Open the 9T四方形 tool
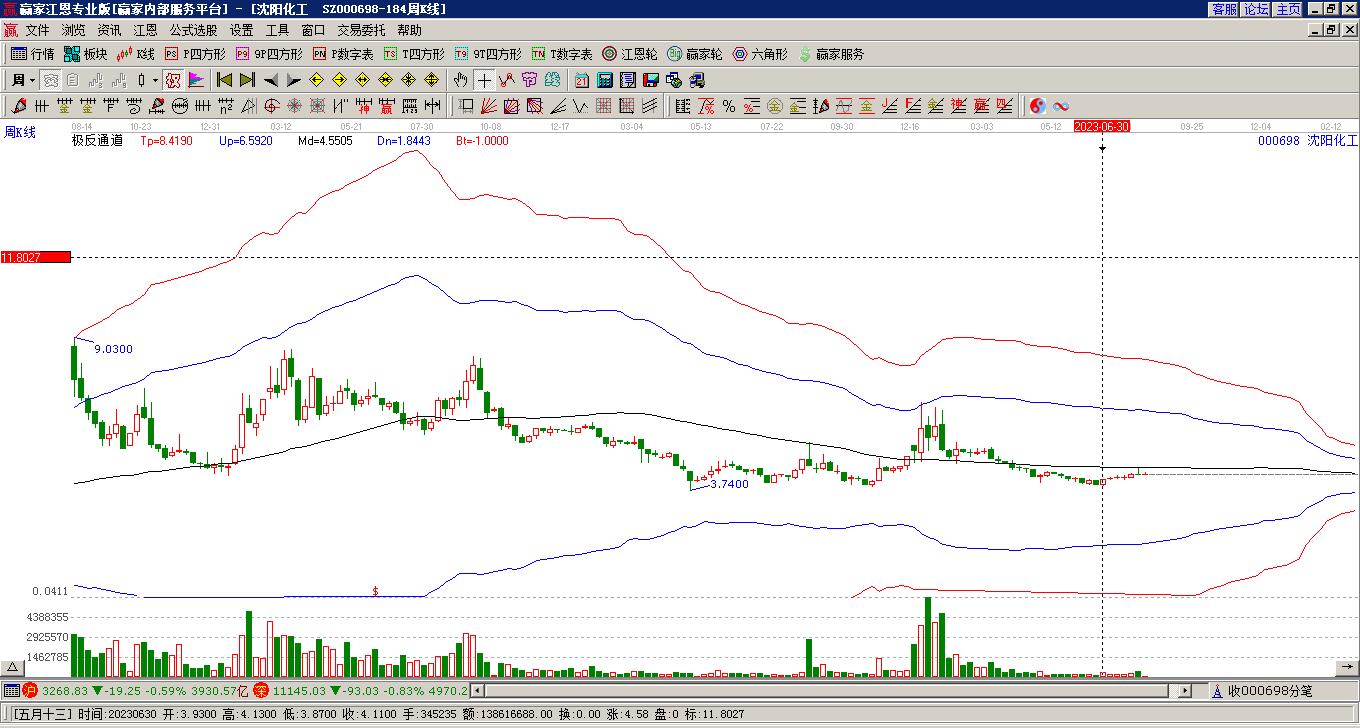The image size is (1360, 728). (488, 54)
